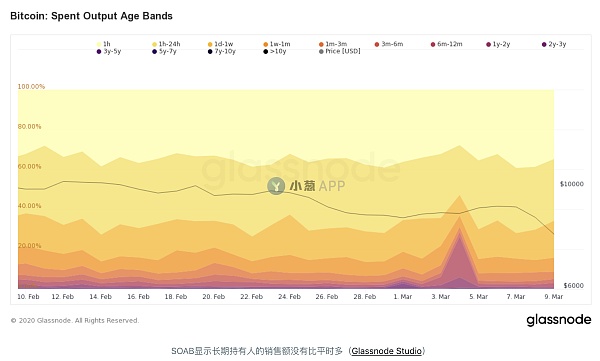Click the >10y legend dot icon
600x361 pixels.
tap(266, 52)
